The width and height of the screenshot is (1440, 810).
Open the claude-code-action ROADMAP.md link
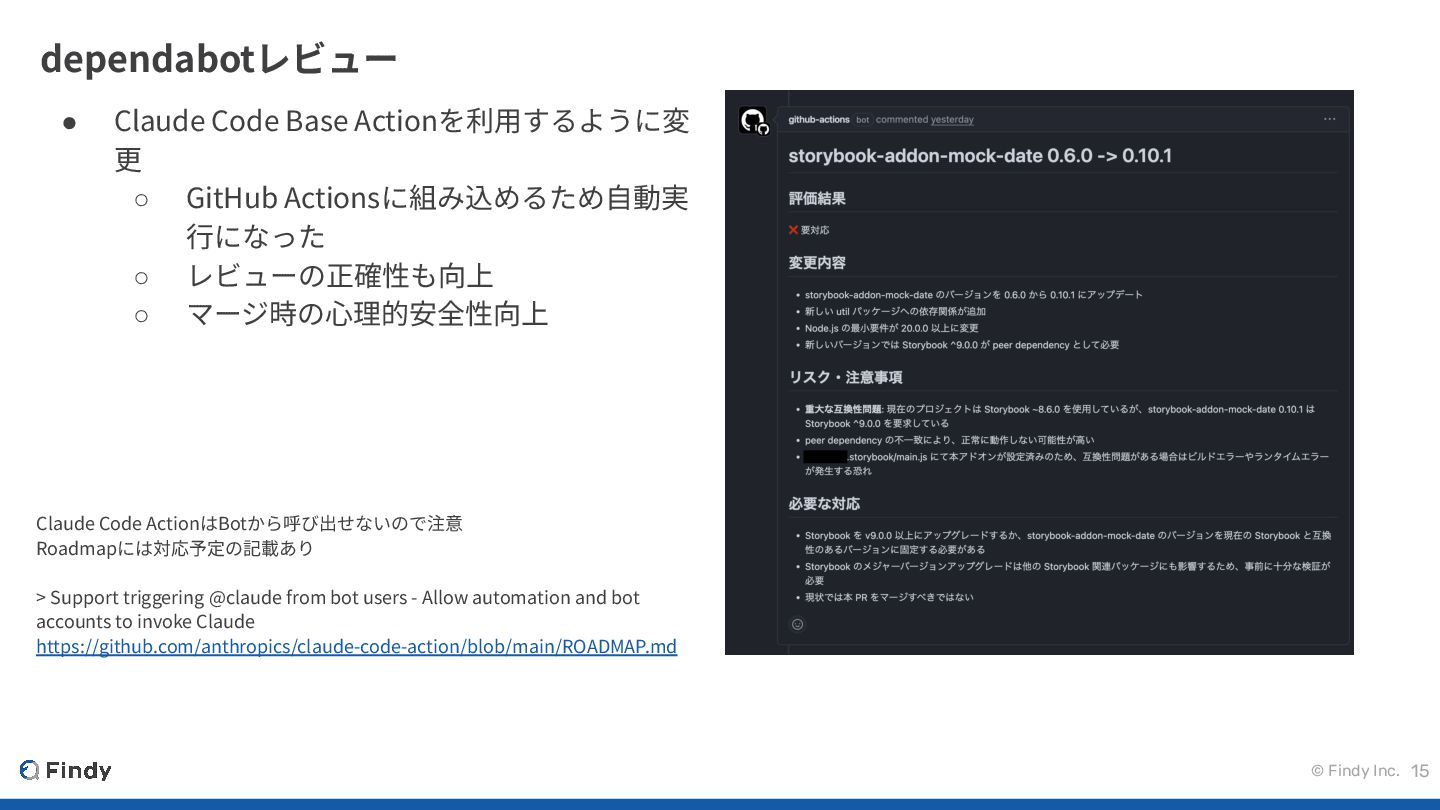[x=356, y=646]
